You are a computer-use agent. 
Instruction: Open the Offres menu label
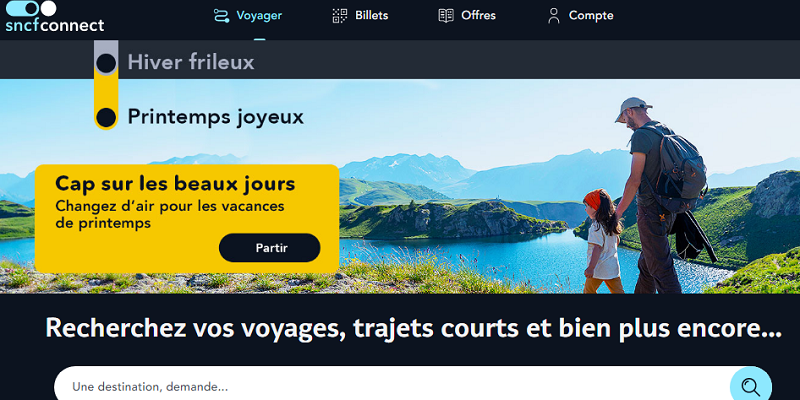coord(479,16)
